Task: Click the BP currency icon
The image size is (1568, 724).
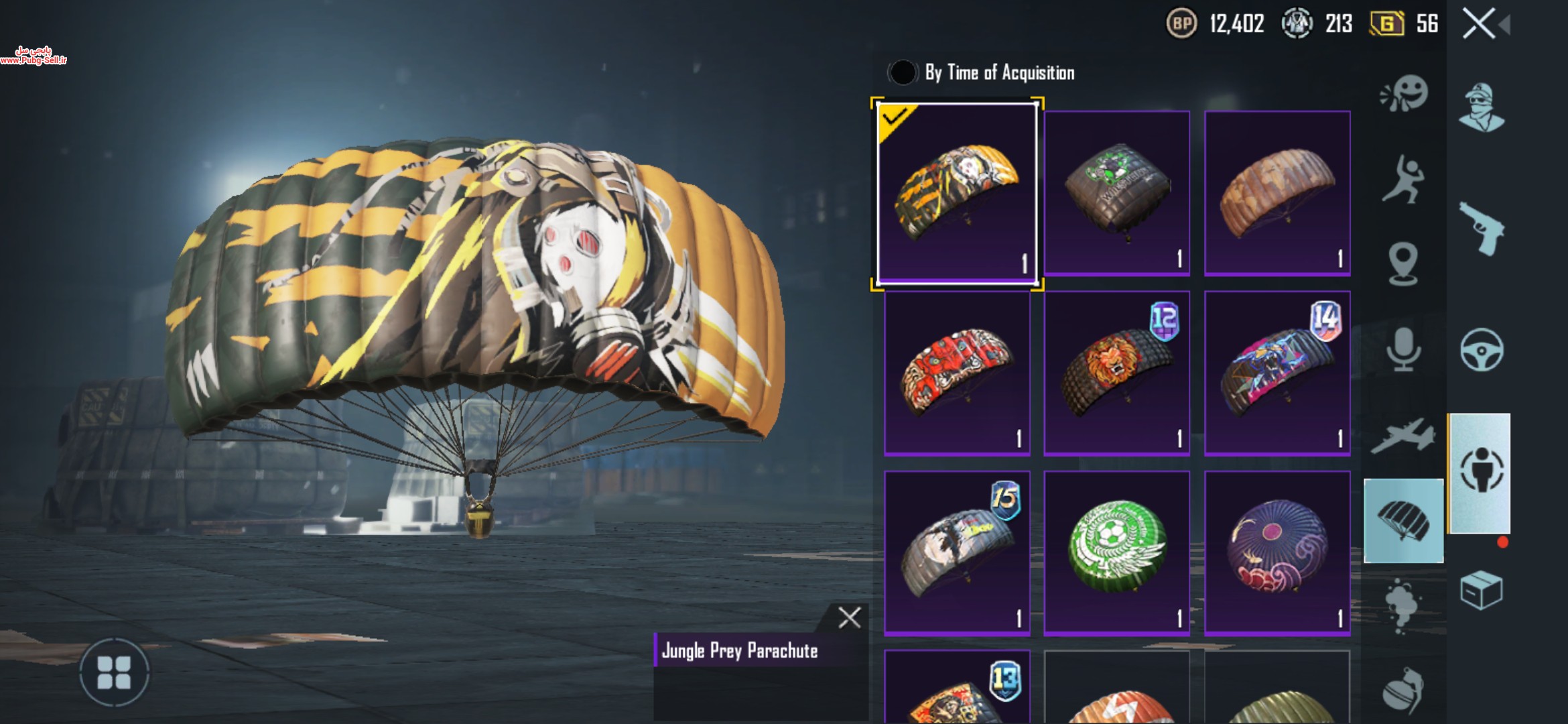Action: [1181, 24]
